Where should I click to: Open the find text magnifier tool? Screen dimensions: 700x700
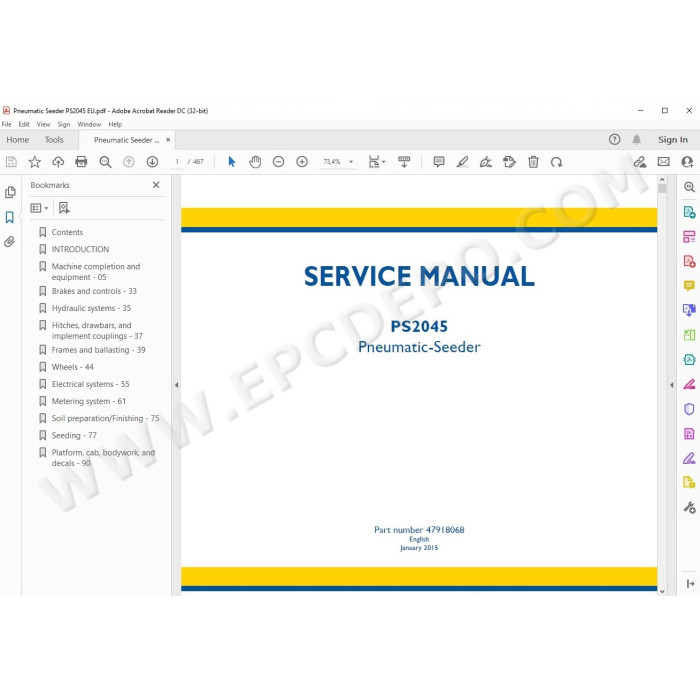pos(105,162)
